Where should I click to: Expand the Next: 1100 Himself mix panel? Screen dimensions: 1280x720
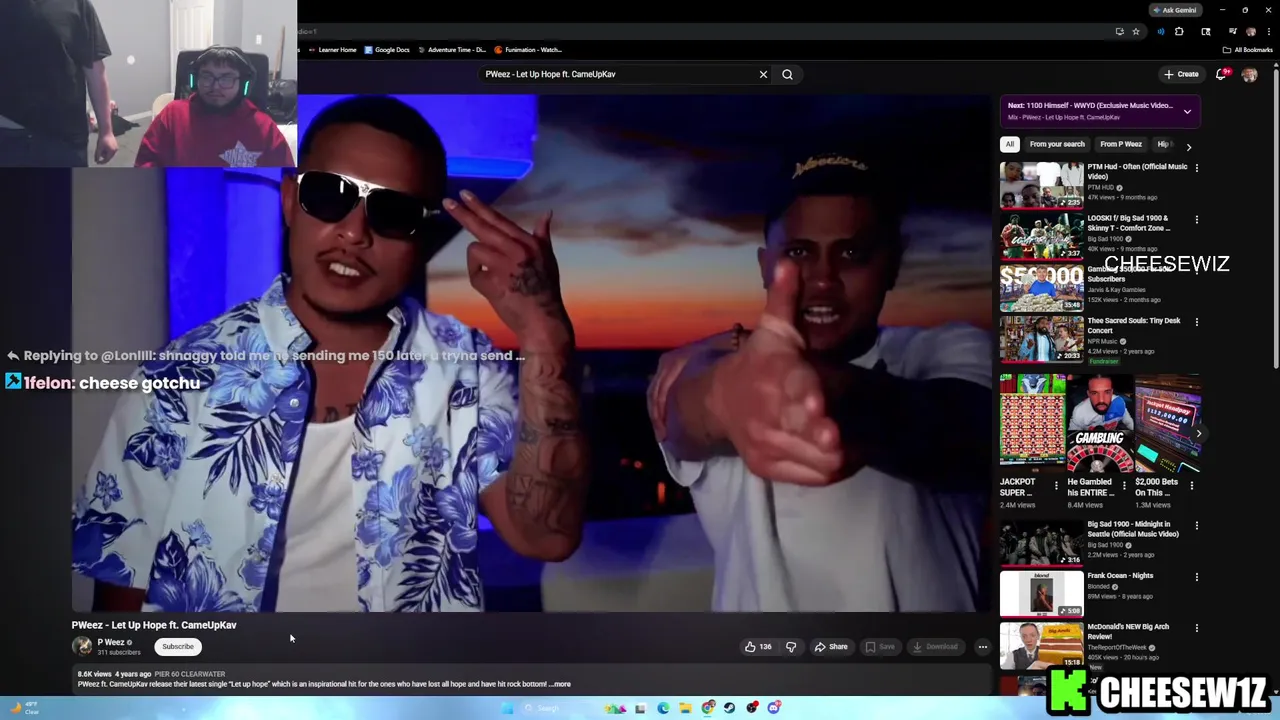[1187, 111]
